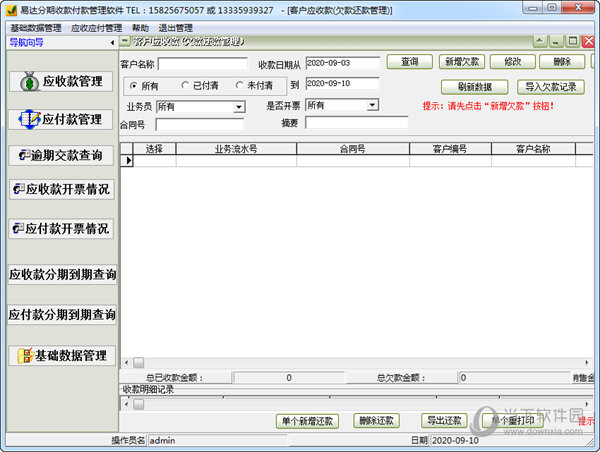
Task: Open 基础数据管理 sidebar item
Action: click(62, 355)
